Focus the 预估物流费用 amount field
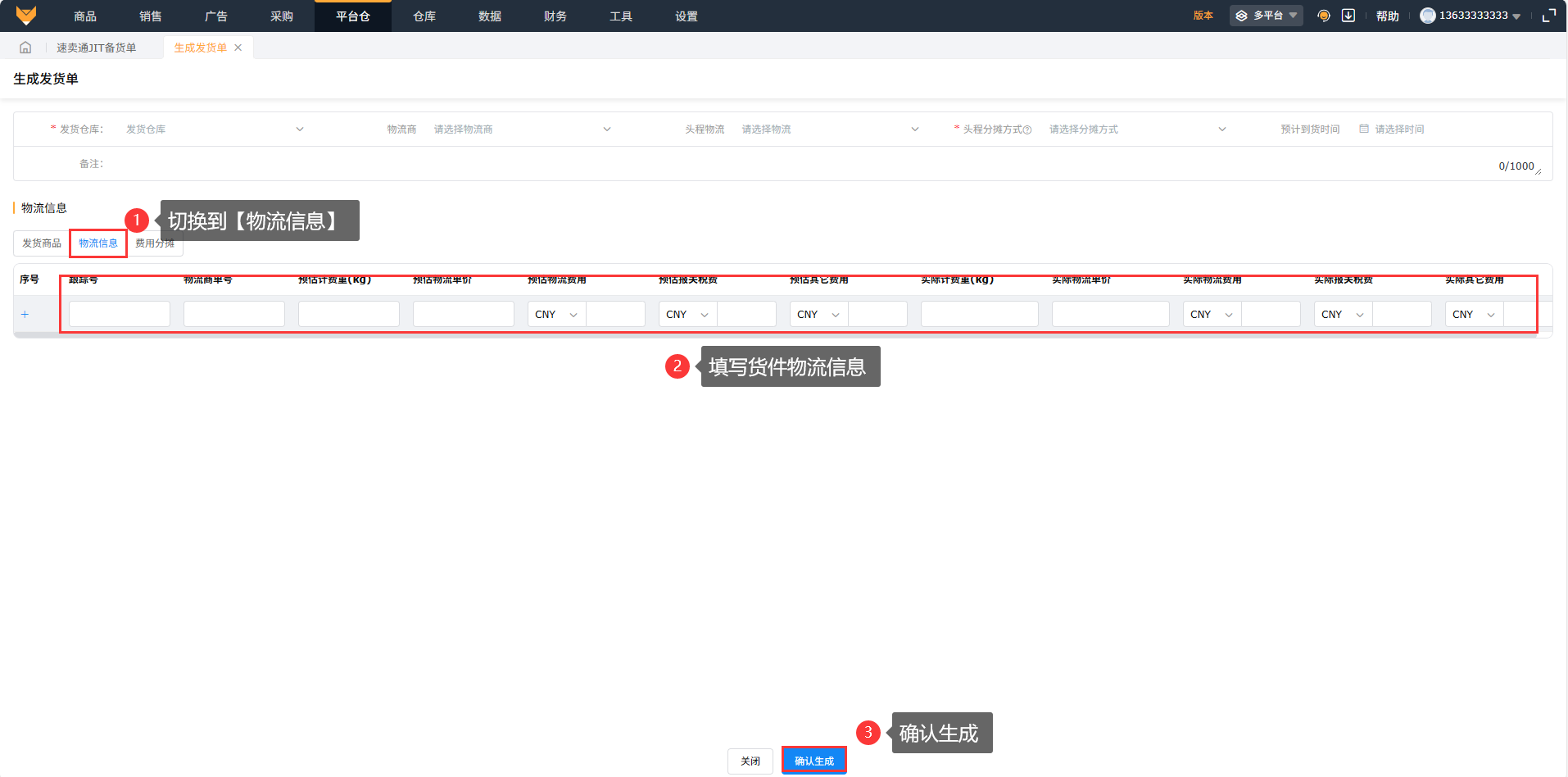 point(616,315)
